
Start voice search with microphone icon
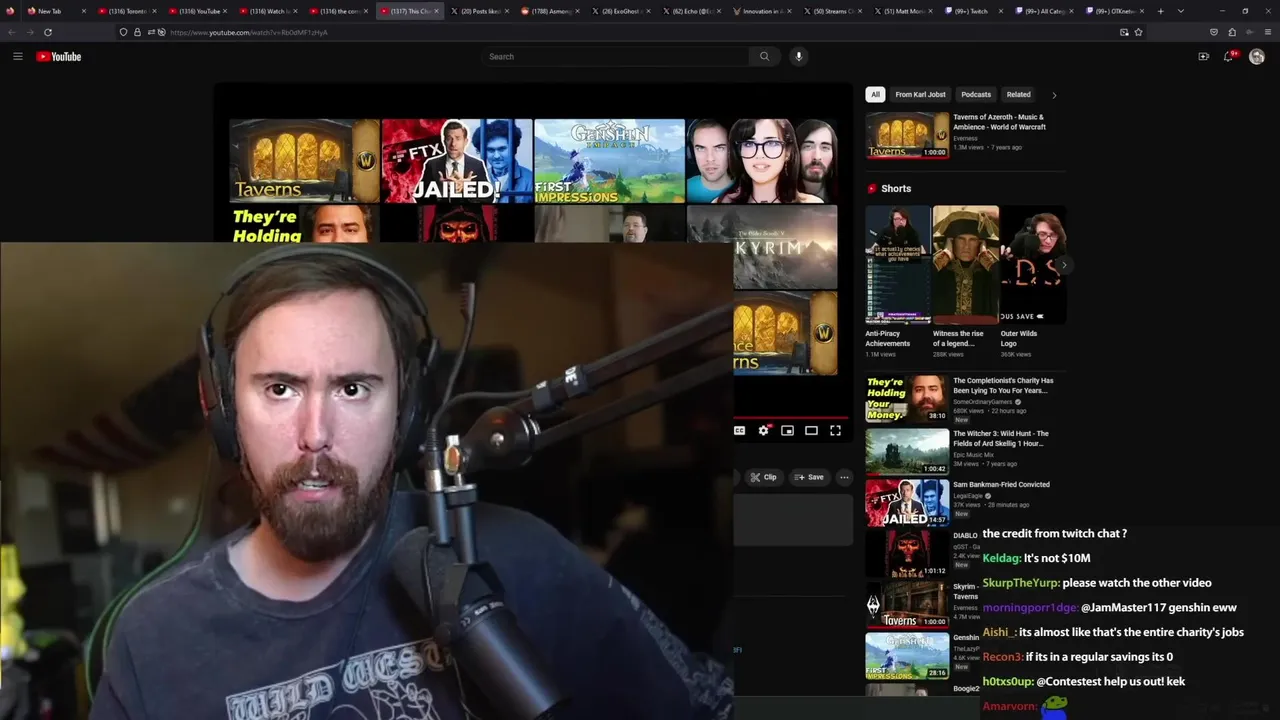pos(798,57)
